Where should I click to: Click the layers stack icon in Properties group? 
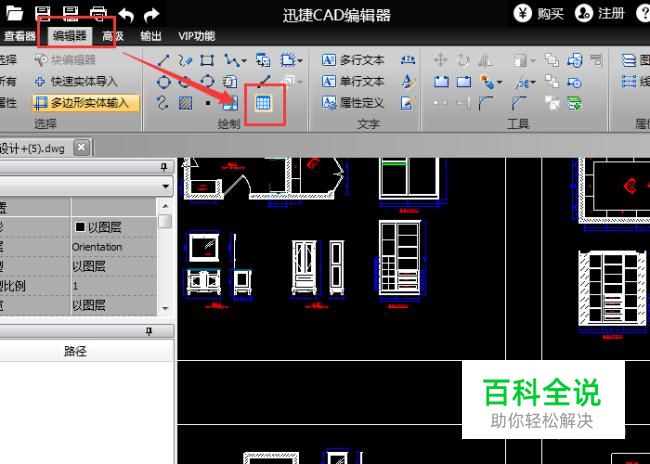point(628,61)
